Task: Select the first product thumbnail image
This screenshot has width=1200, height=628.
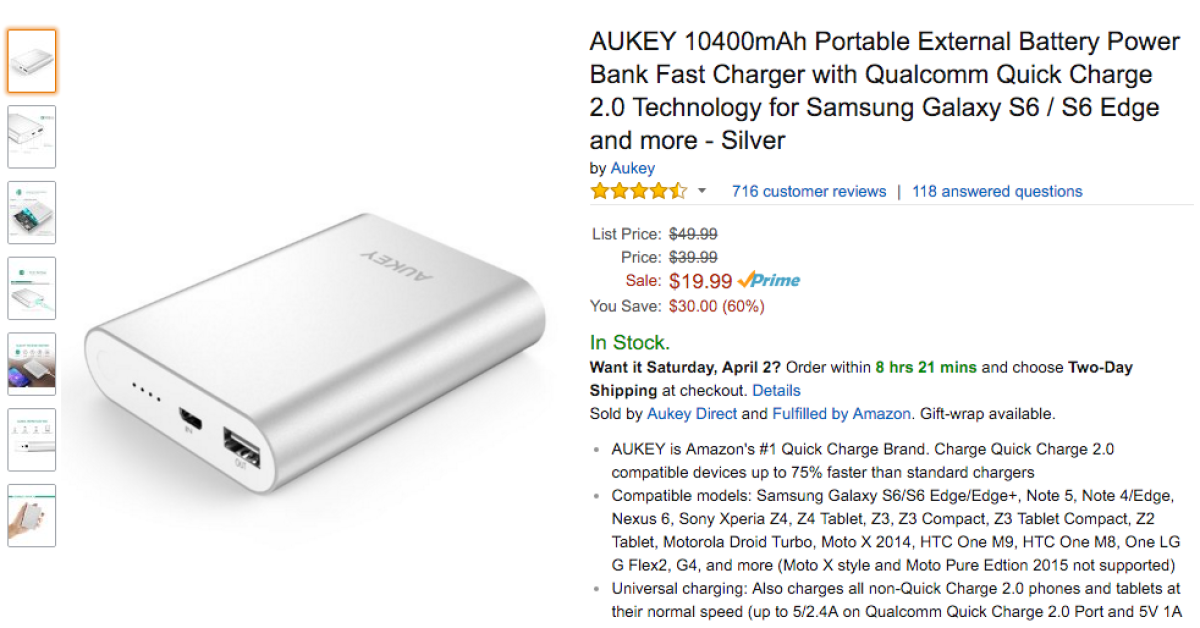Action: pos(32,61)
